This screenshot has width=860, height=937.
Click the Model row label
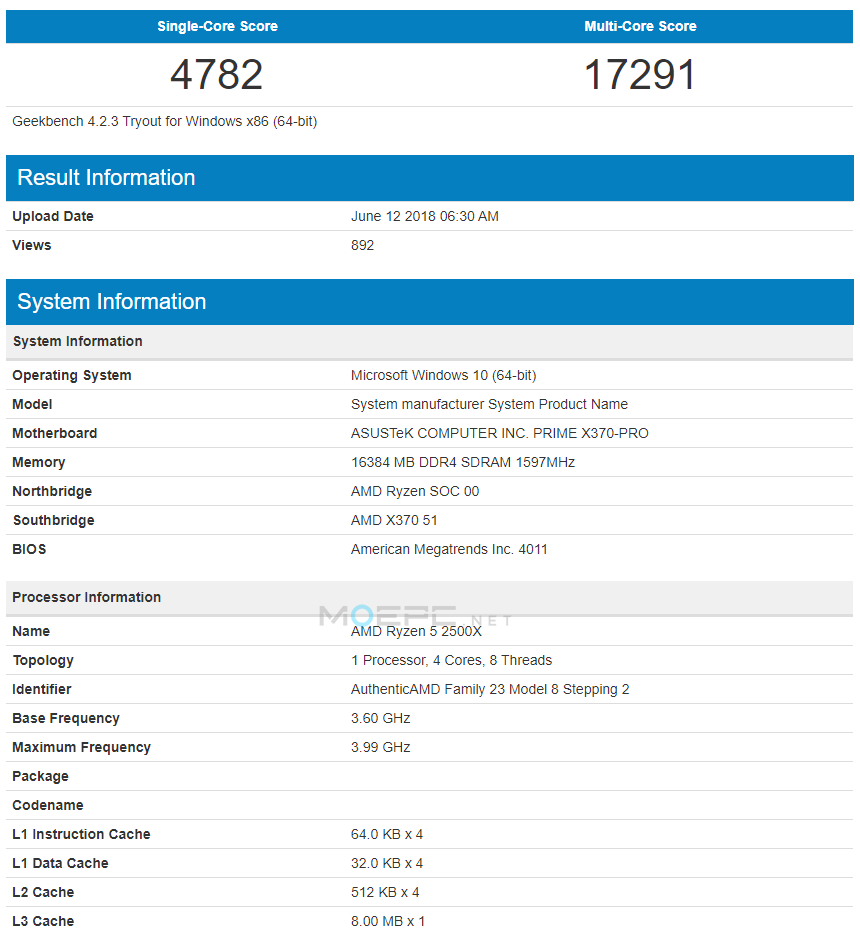coord(32,405)
